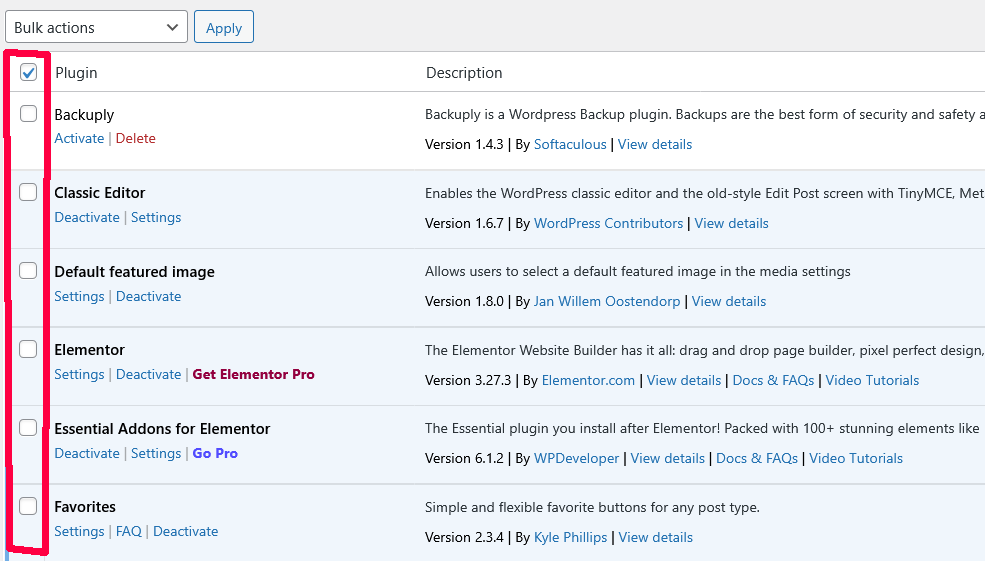Check Essential Addons for Elementor checkbox
985x561 pixels.
click(x=28, y=428)
